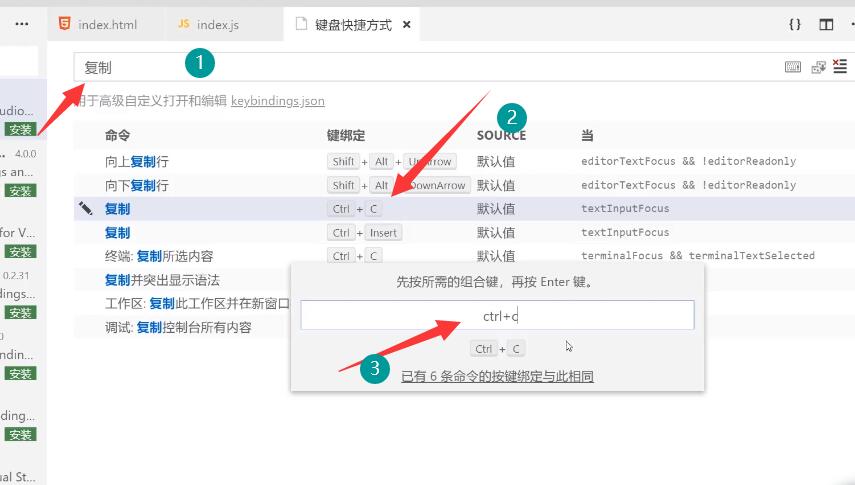This screenshot has height=485, width=855.
Task: Click 安装 button for the 'ndin...' extension
Action: coord(21,374)
